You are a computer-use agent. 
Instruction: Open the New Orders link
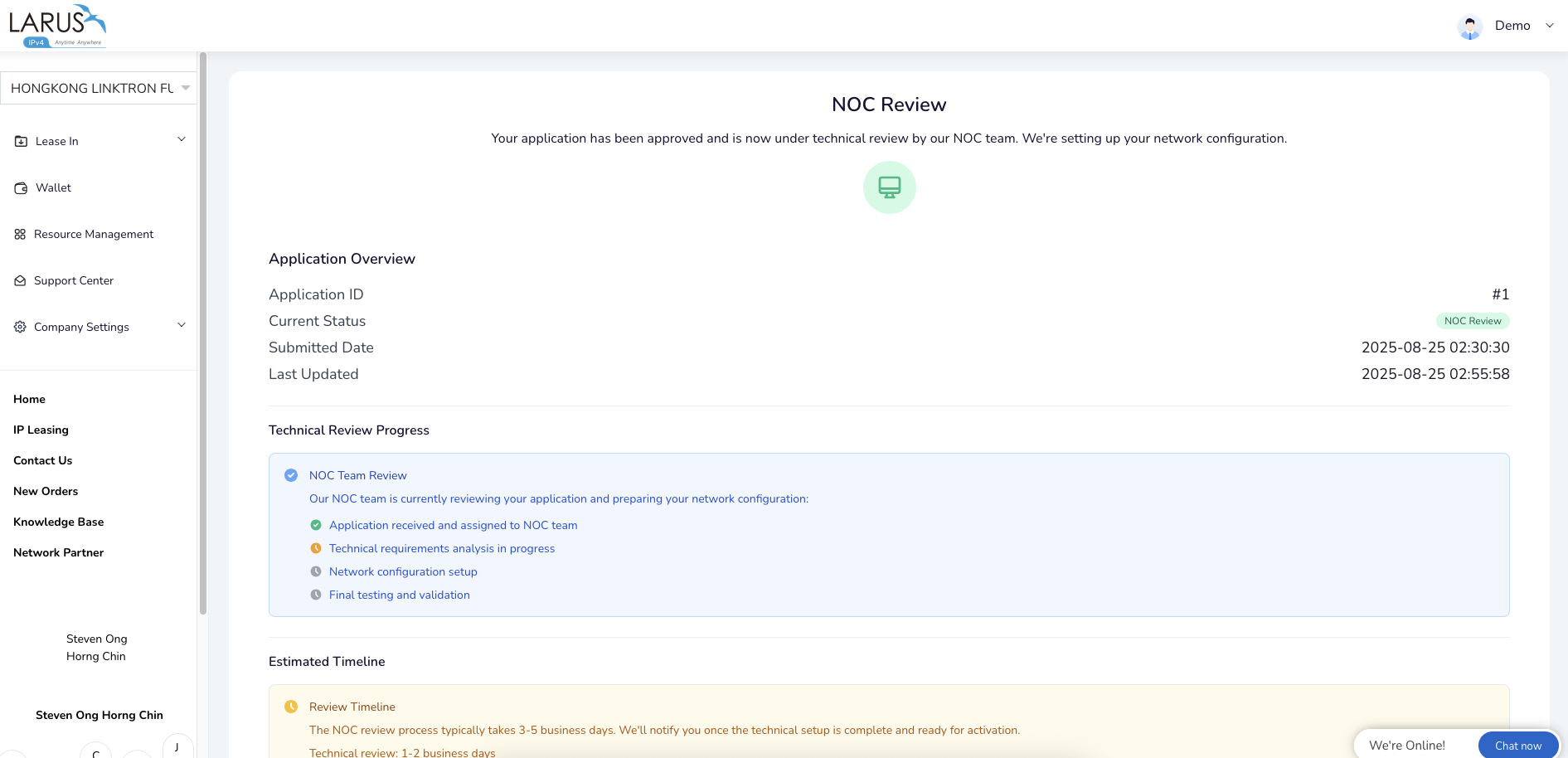pos(46,491)
